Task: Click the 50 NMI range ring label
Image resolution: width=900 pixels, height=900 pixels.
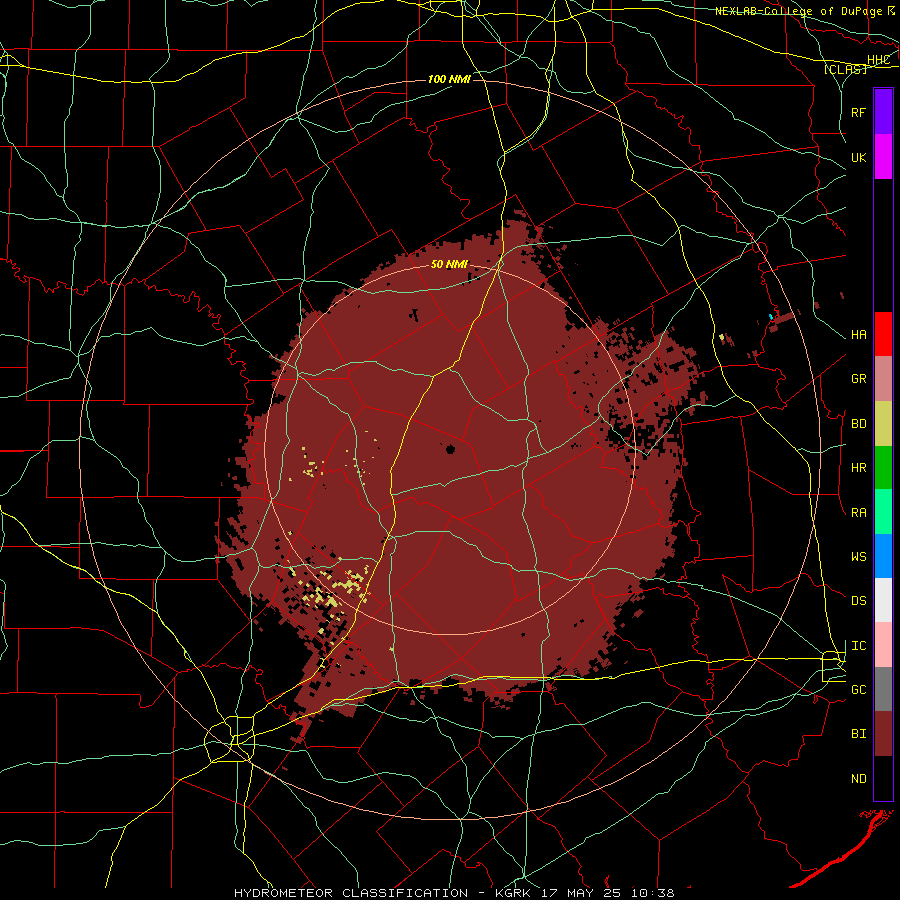Action: point(449,264)
